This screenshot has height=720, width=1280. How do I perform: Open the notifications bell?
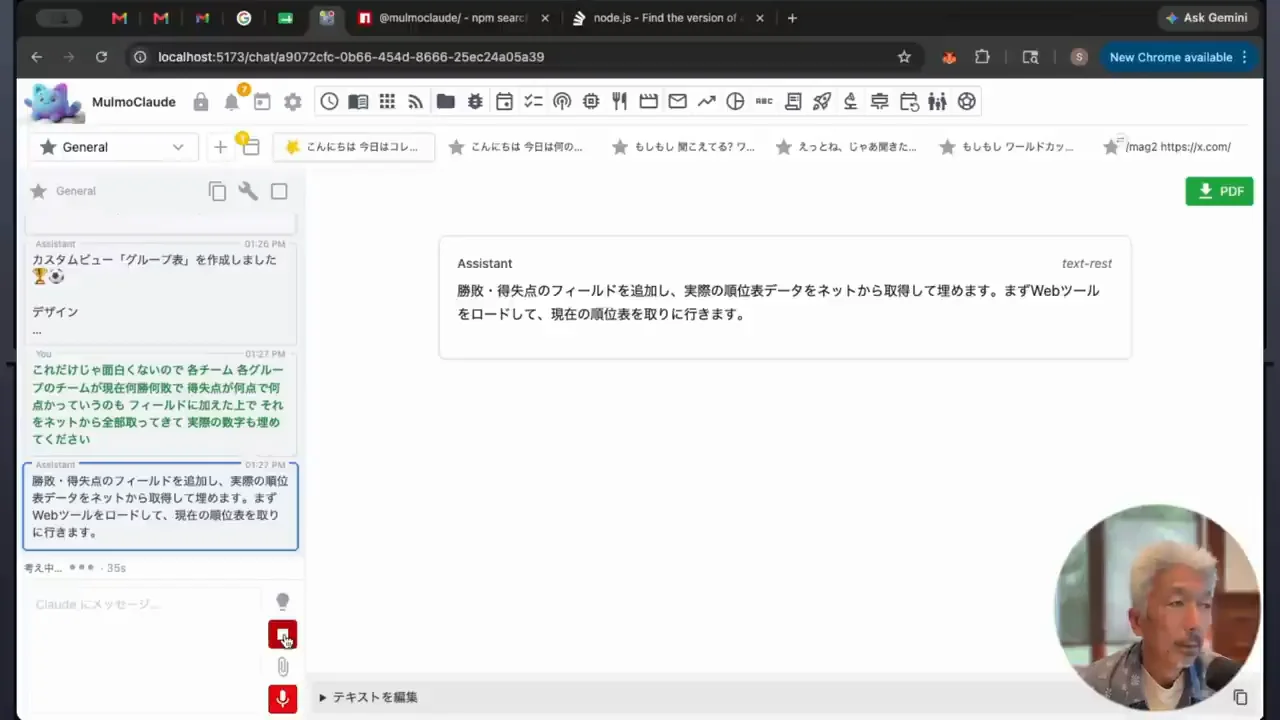232,102
